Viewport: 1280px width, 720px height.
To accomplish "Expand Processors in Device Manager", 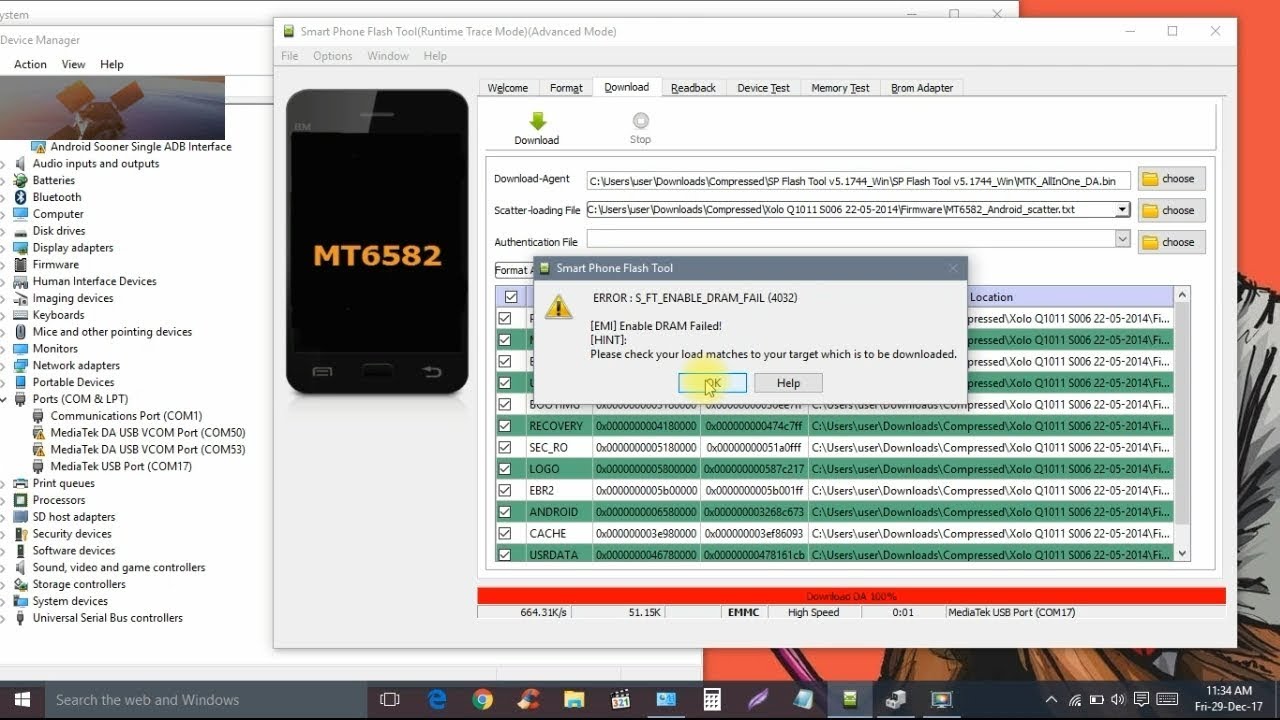I will 4,500.
